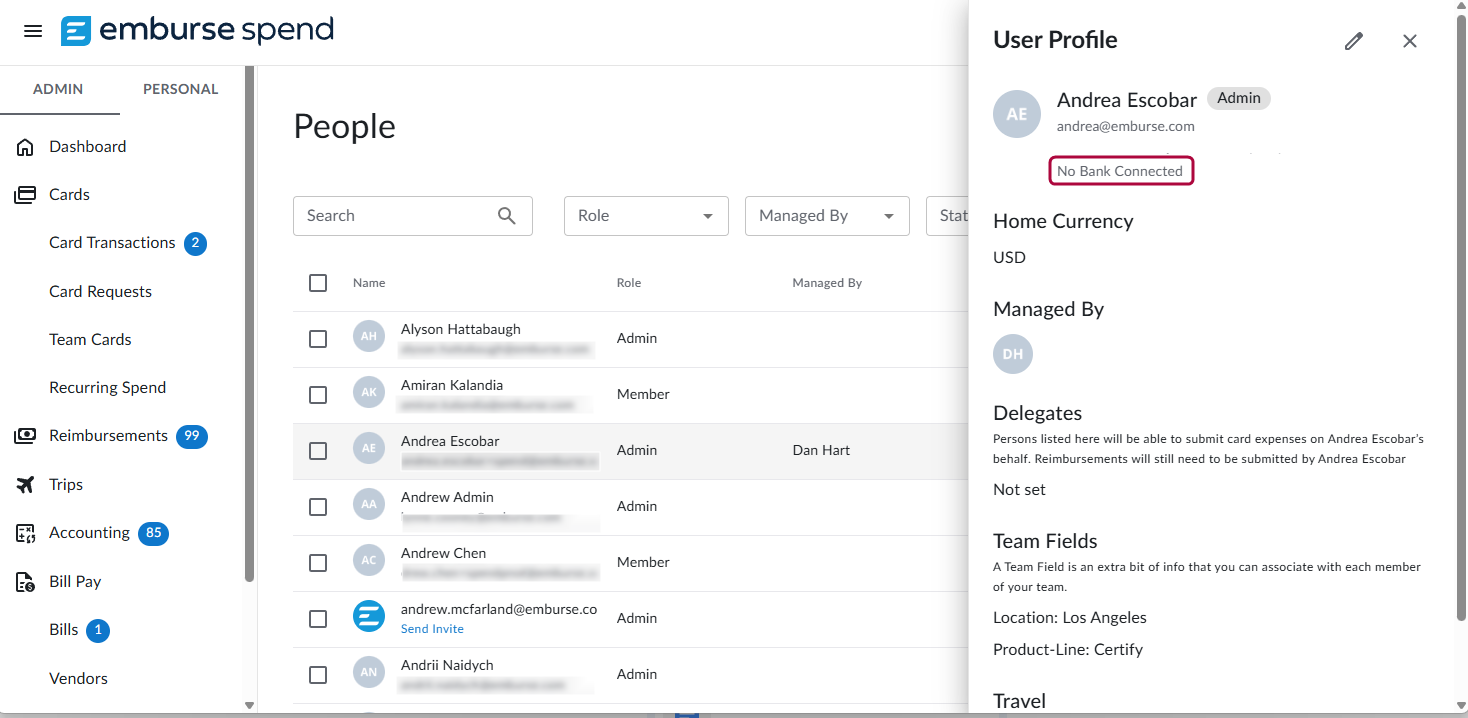Click the Accounting icon in sidebar
The height and width of the screenshot is (718, 1468).
26,533
